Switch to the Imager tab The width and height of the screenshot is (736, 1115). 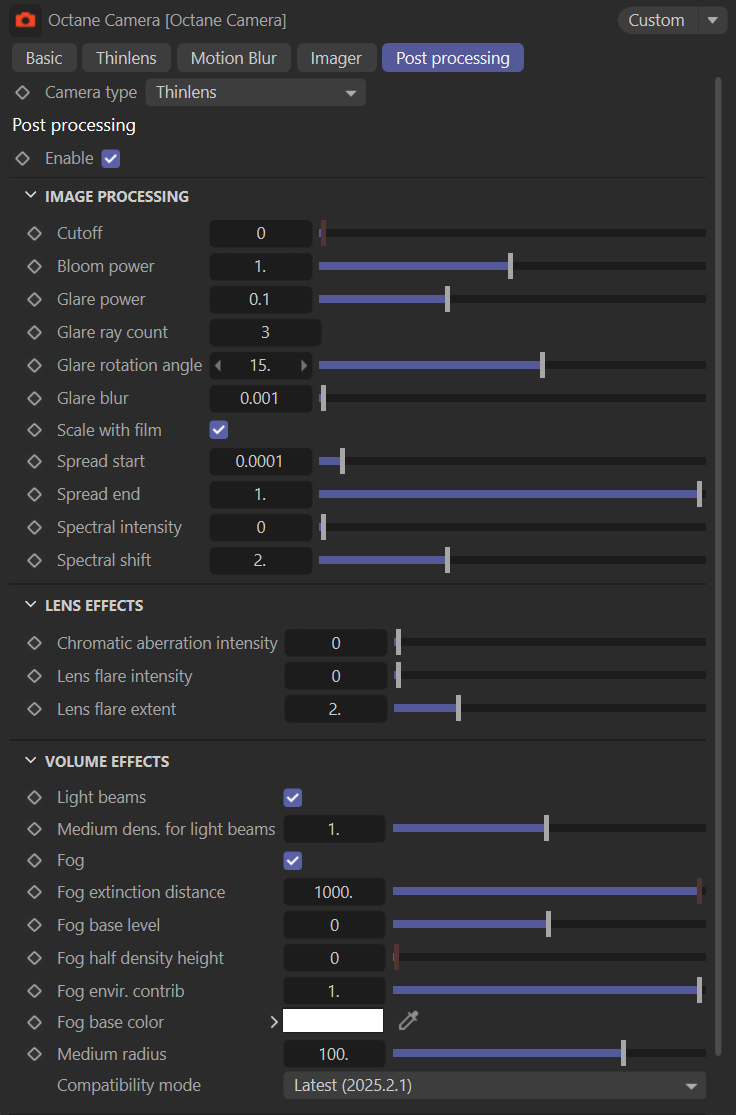click(336, 58)
